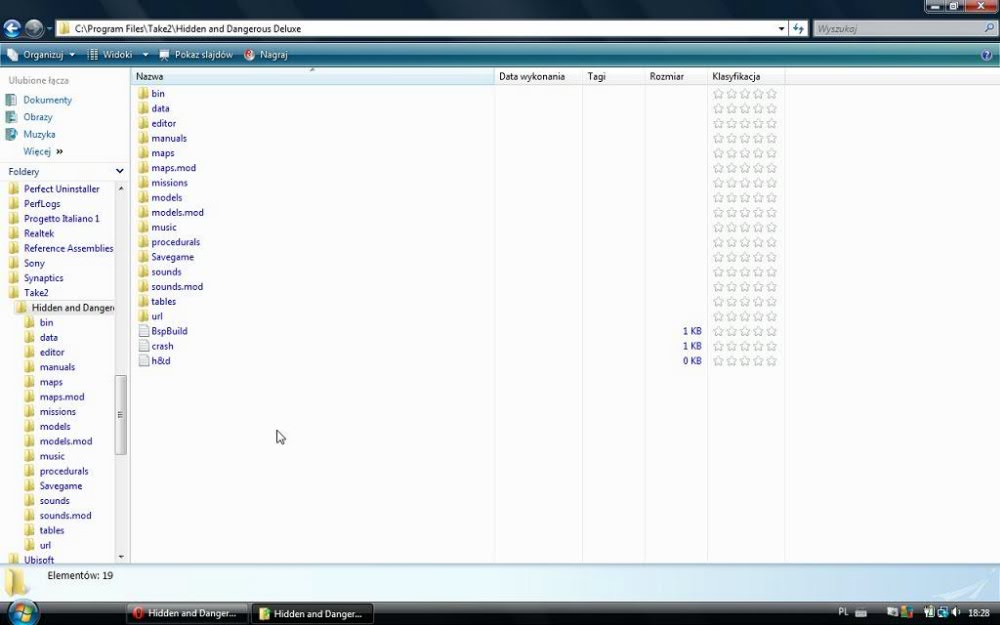Sort files by Rozmiar column header
Viewport: 1000px width, 625px height.
(x=666, y=76)
